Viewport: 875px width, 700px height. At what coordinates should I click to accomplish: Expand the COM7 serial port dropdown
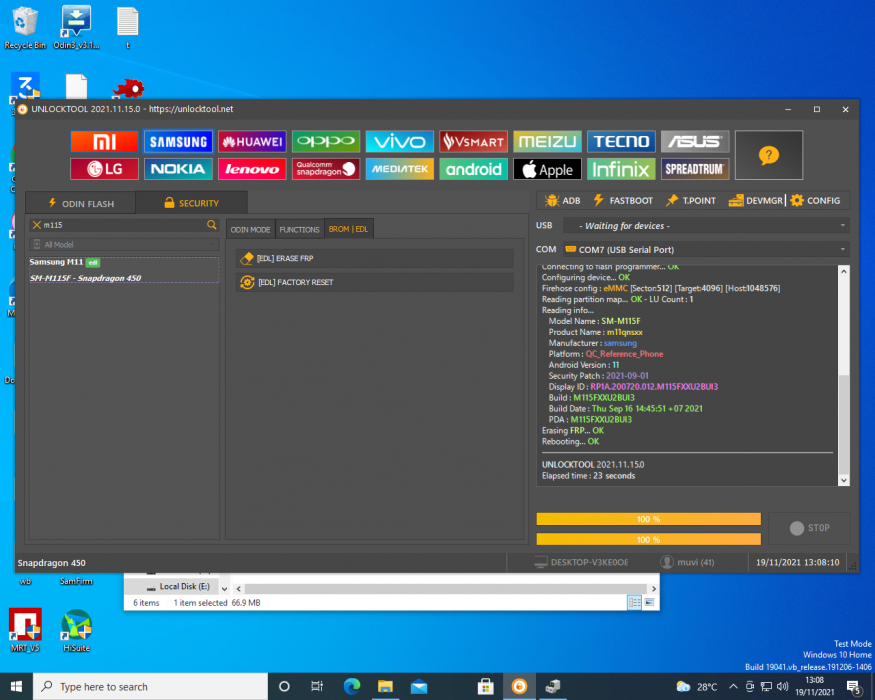click(706, 250)
